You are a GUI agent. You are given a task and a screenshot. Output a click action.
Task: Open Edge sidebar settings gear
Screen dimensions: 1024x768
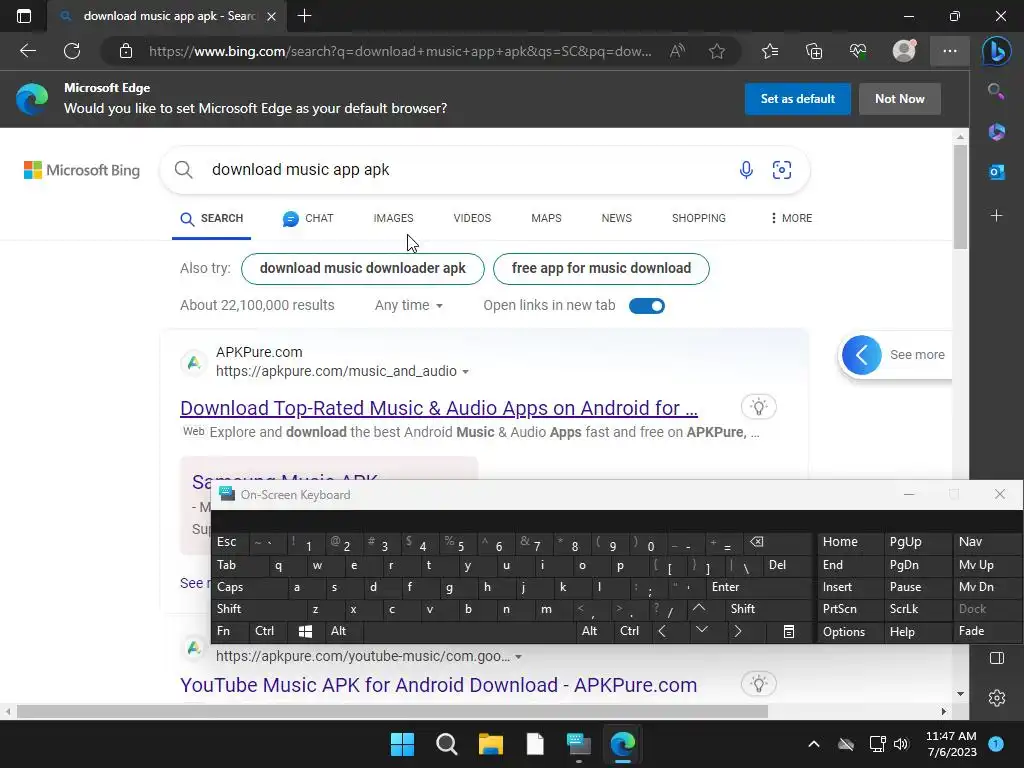[997, 698]
